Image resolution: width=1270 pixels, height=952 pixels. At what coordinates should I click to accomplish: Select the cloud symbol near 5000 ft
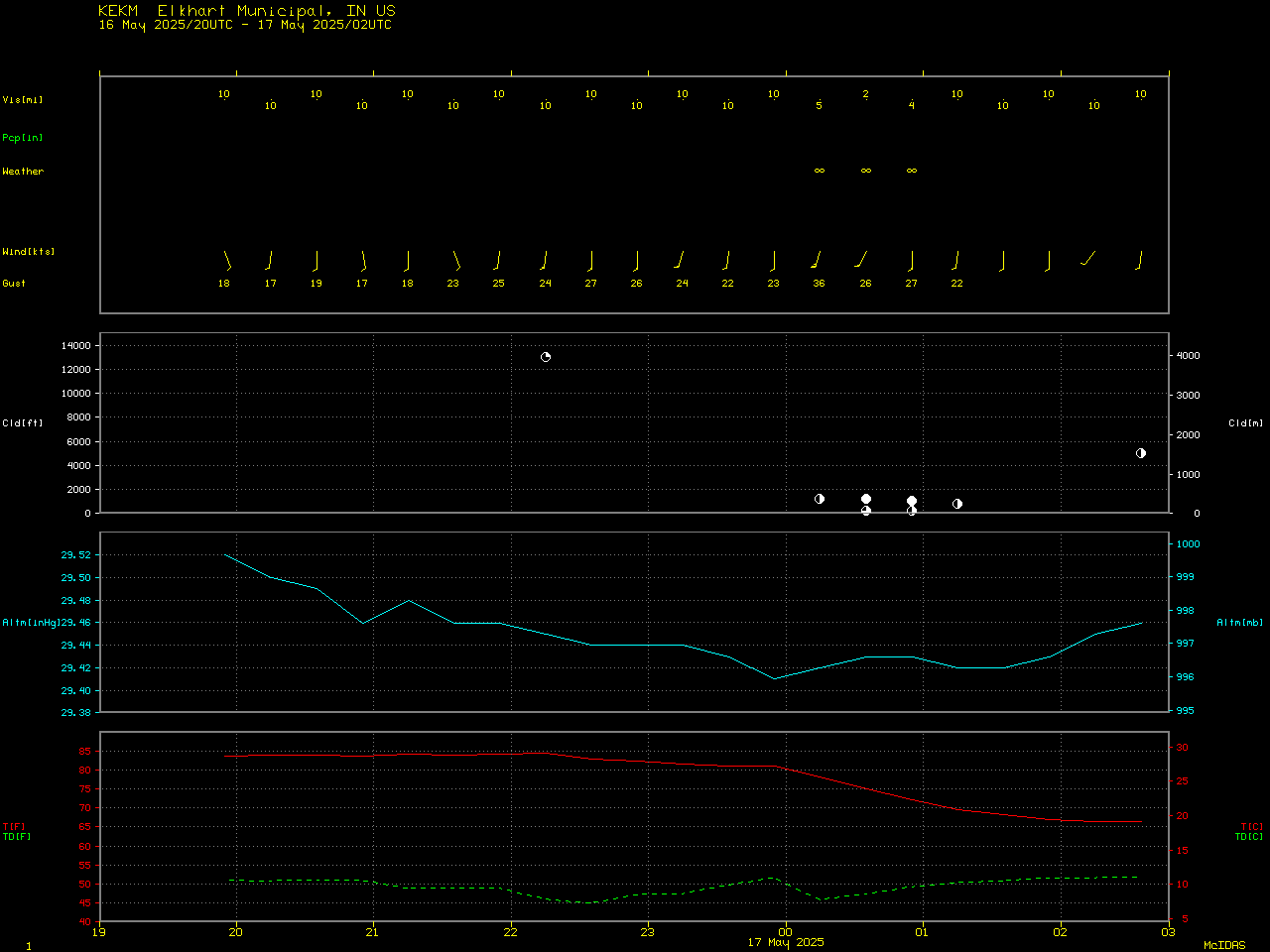pos(1141,453)
